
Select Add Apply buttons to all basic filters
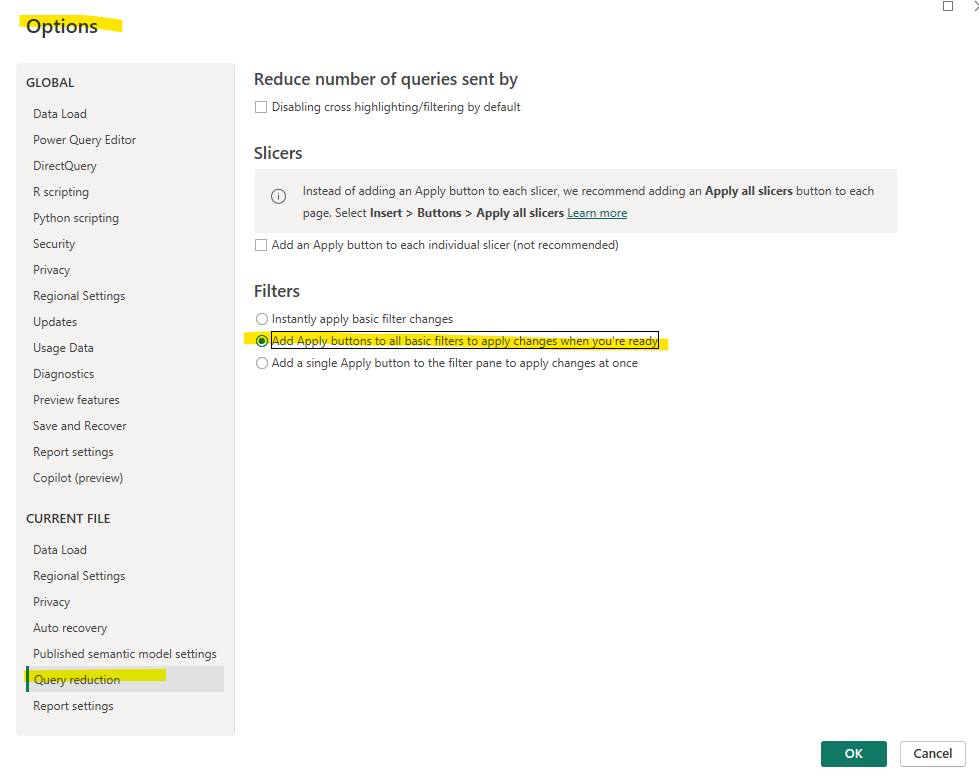pyautogui.click(x=262, y=341)
